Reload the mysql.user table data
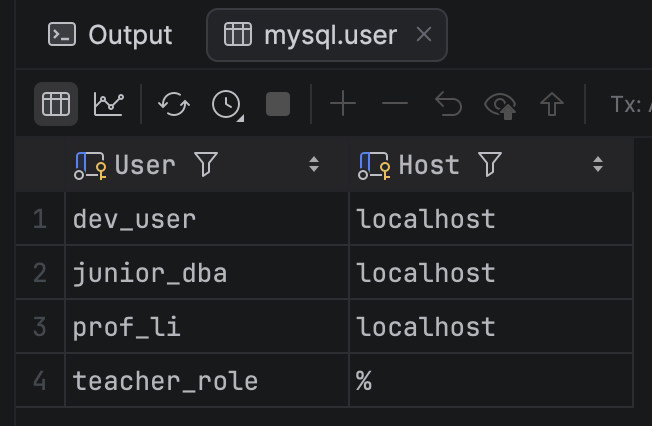Screen dimensions: 652x426 (174, 104)
